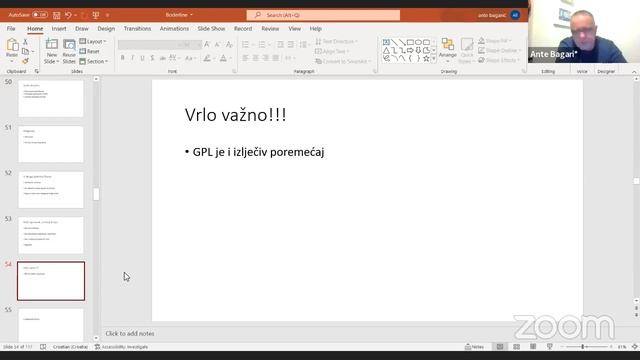Screen dimensions: 640x360
Task: Click to add notes area
Action: (x=130, y=333)
